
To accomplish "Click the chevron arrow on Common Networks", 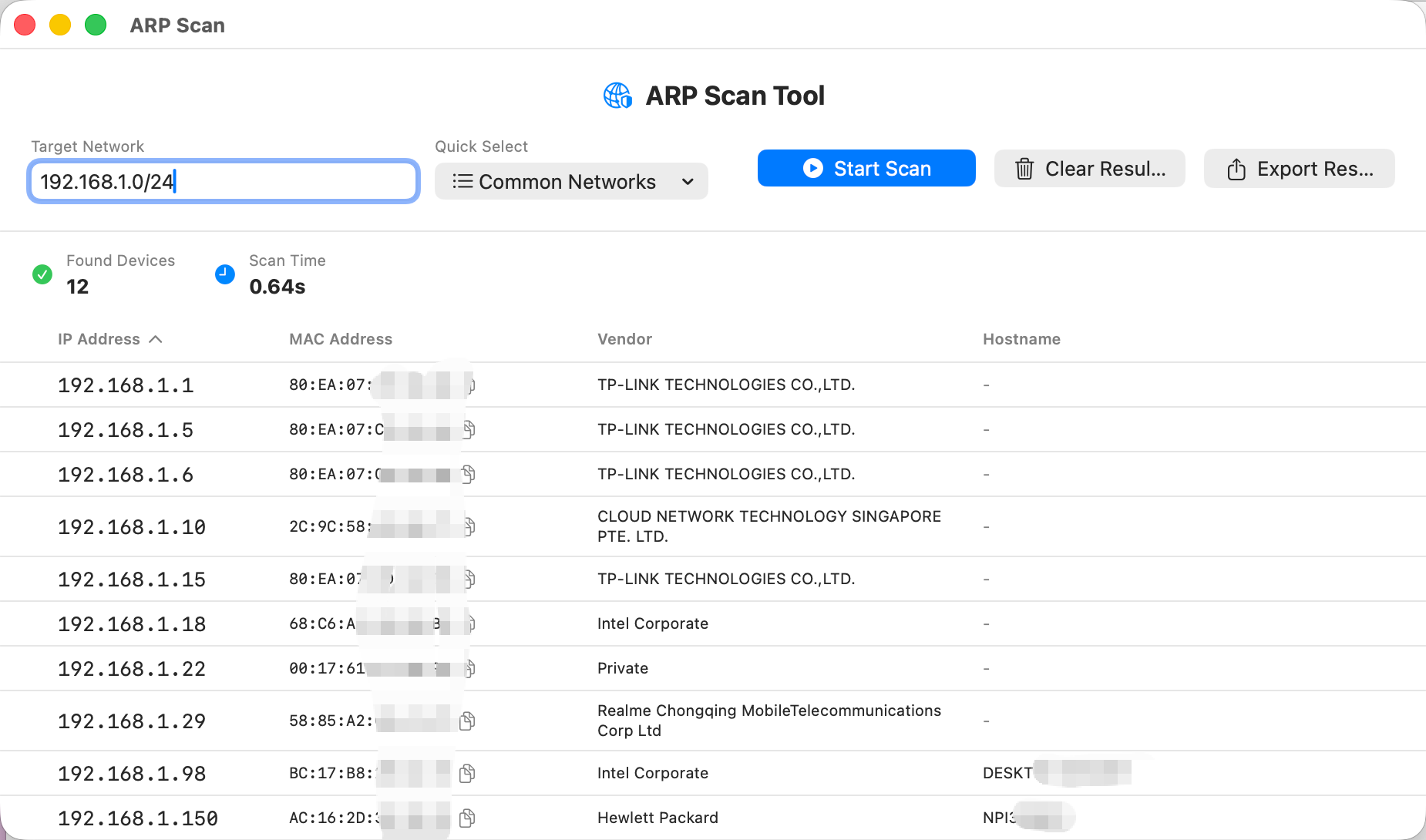I will (688, 181).
